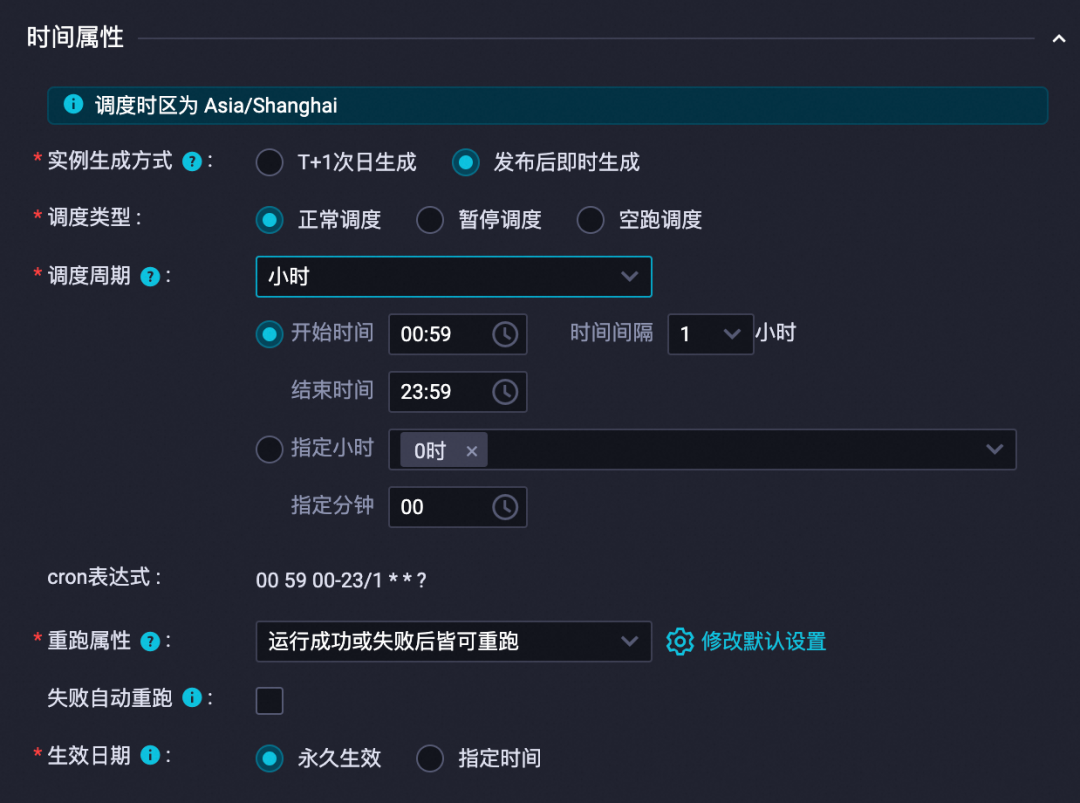Click info icon beside 生效日期 label
Viewport: 1080px width, 803px height.
[149, 755]
